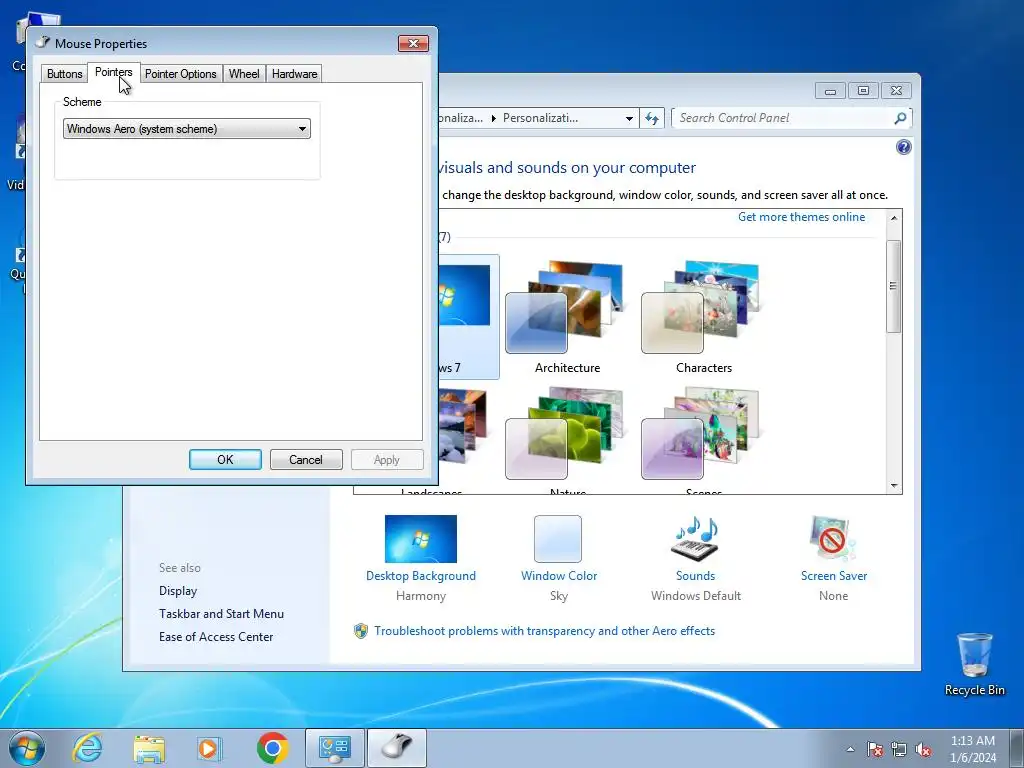
Task: Switch to the Buttons tab
Action: coord(65,74)
